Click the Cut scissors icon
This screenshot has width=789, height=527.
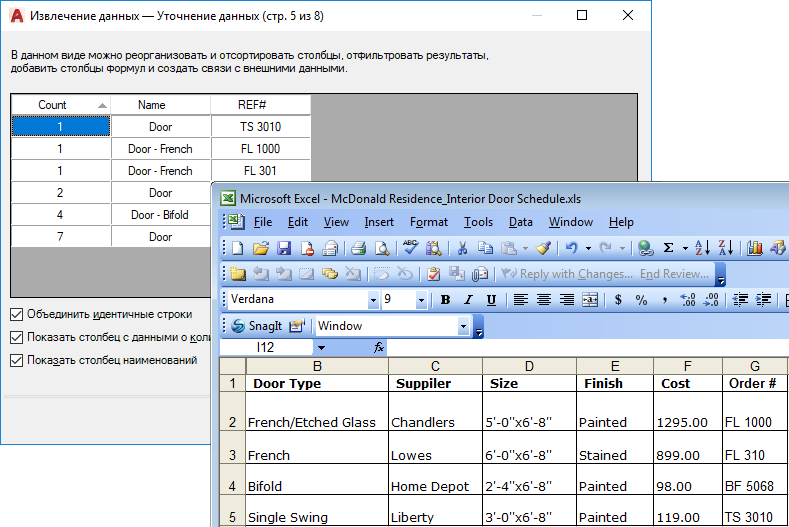click(x=462, y=248)
